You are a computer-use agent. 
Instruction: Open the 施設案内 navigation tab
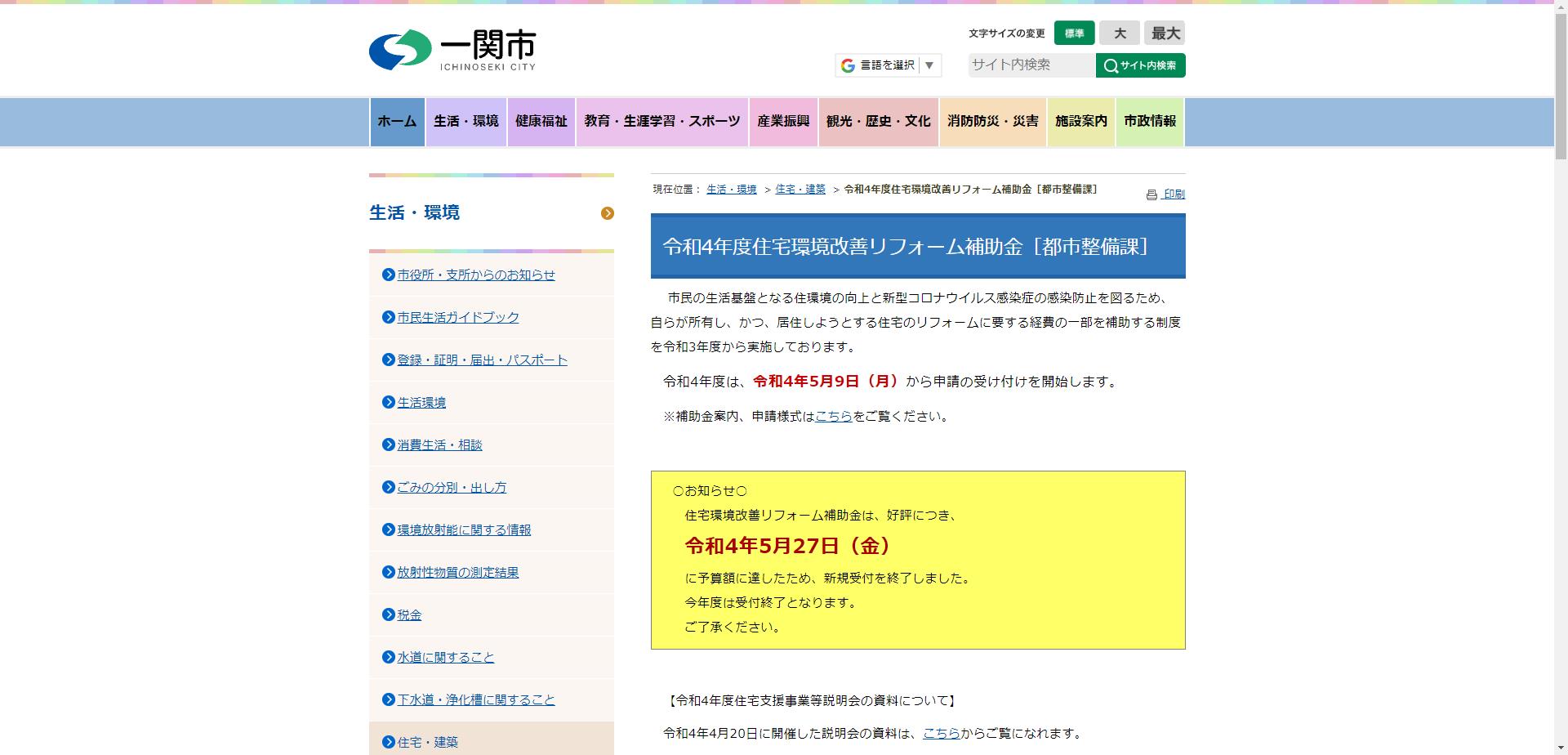(x=1080, y=122)
